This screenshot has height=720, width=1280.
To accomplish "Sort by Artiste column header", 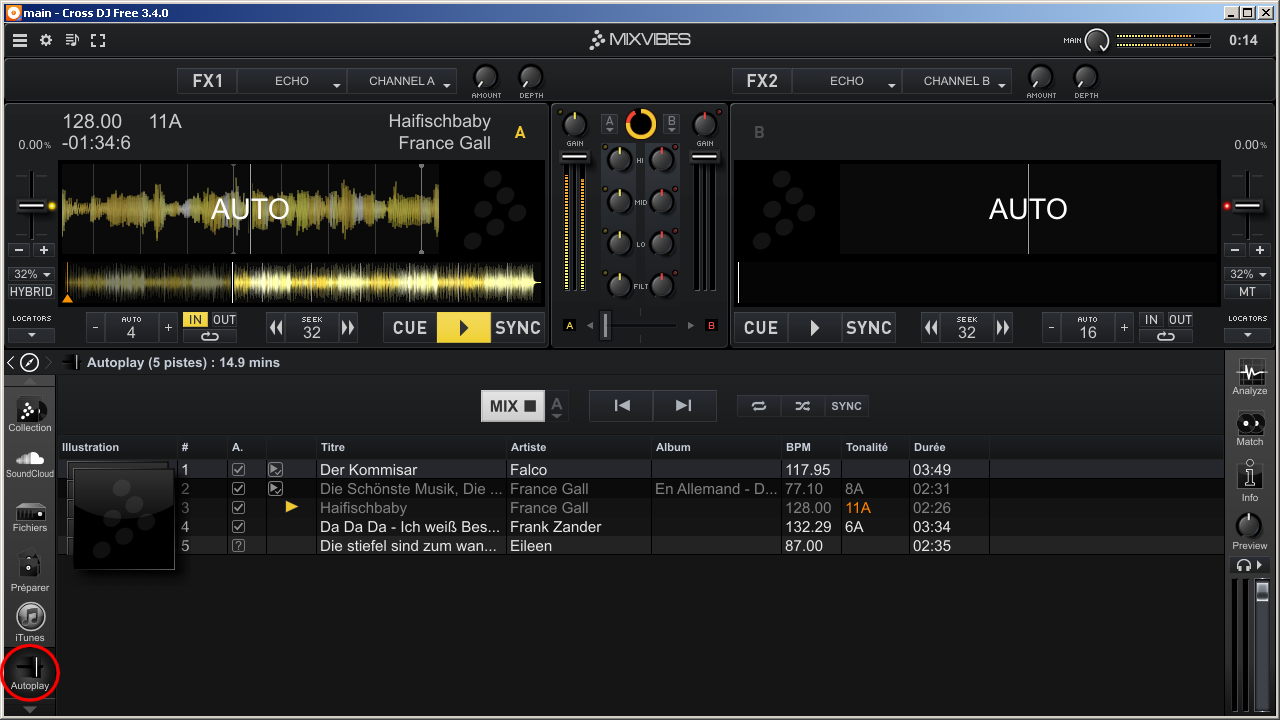I will point(579,447).
